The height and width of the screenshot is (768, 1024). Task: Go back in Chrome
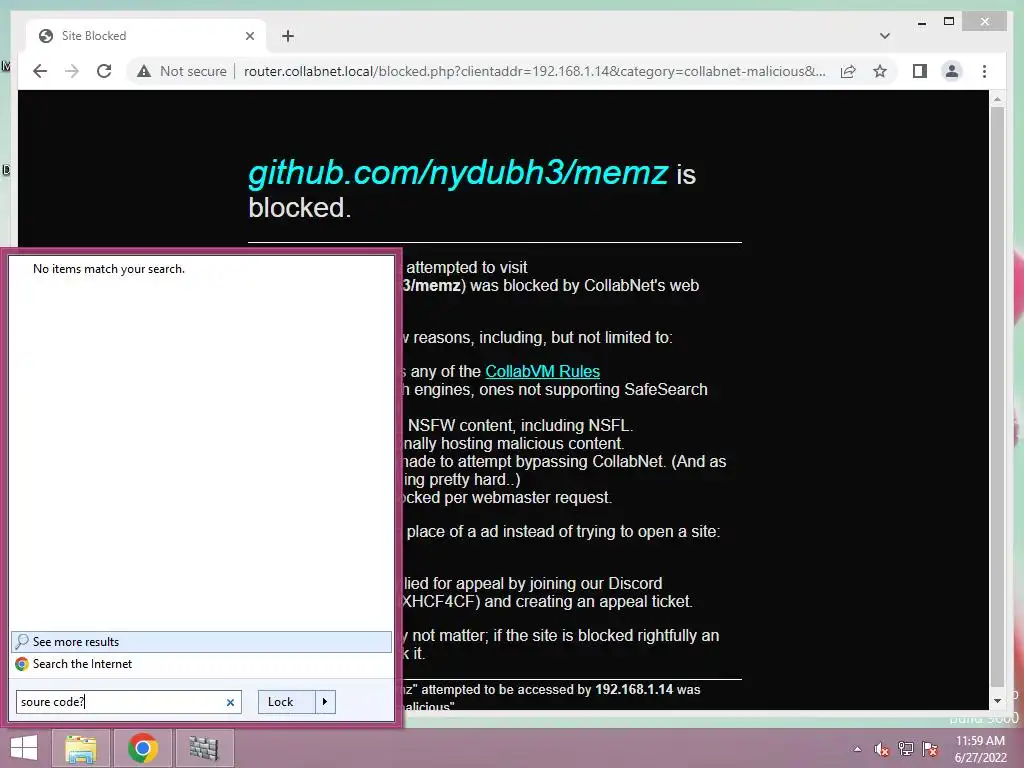(40, 71)
